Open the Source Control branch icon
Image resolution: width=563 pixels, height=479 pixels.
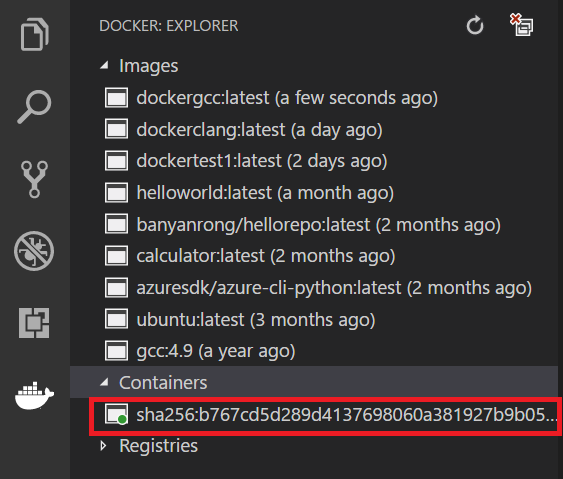coord(34,179)
